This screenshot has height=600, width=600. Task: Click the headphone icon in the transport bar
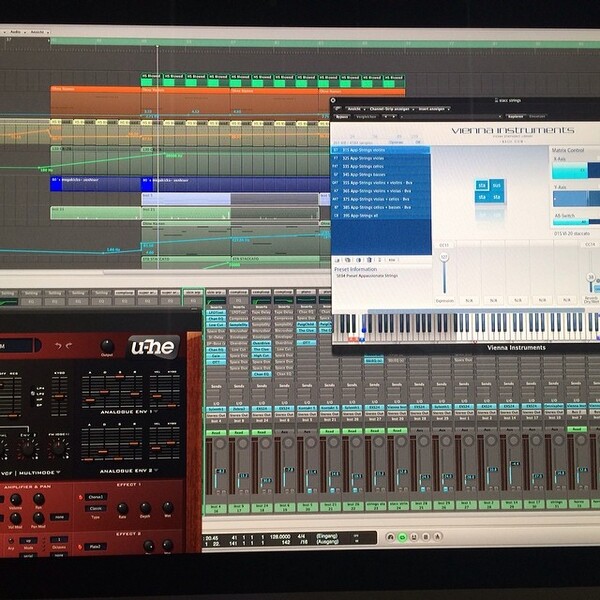[x=390, y=537]
